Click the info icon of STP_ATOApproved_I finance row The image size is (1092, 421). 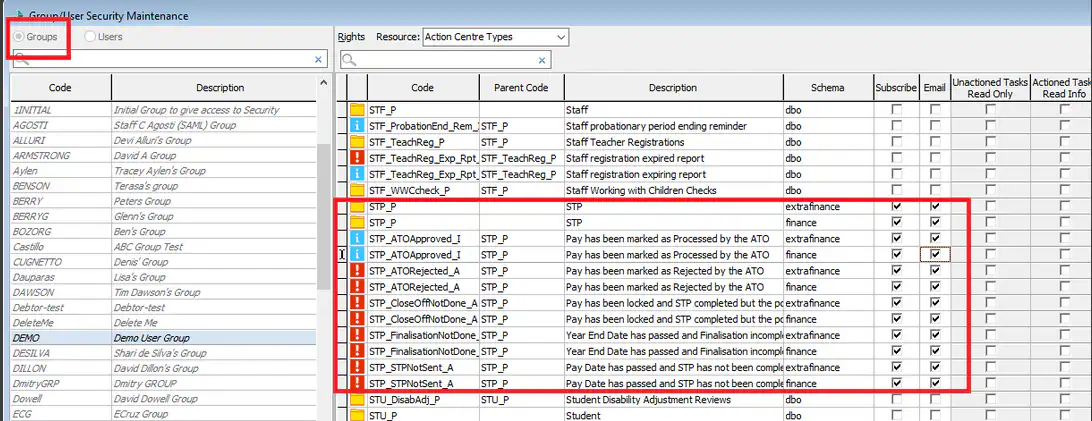[357, 255]
